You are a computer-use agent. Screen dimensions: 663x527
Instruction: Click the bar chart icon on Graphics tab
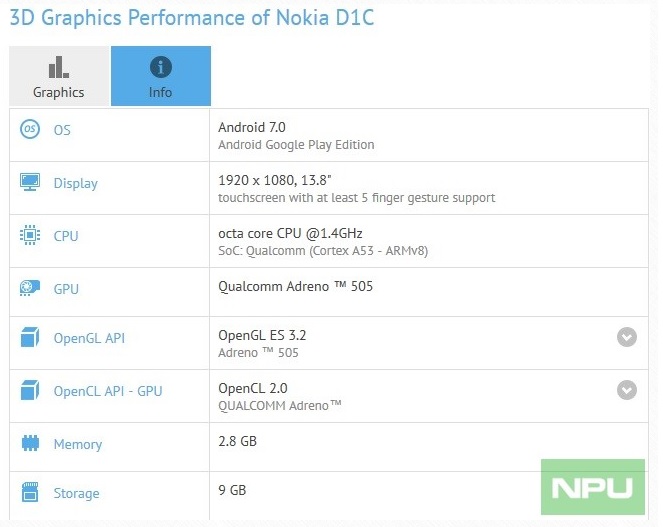[59, 67]
